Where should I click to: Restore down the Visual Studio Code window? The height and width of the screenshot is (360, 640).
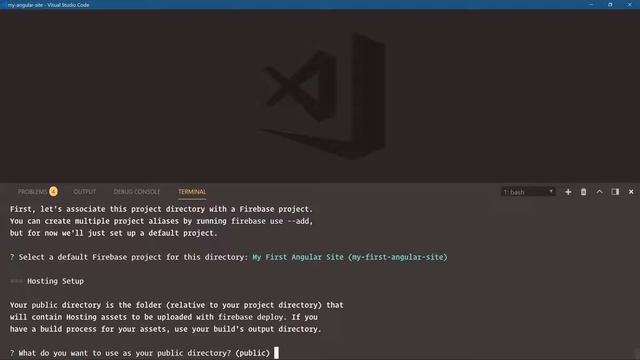coord(610,4)
